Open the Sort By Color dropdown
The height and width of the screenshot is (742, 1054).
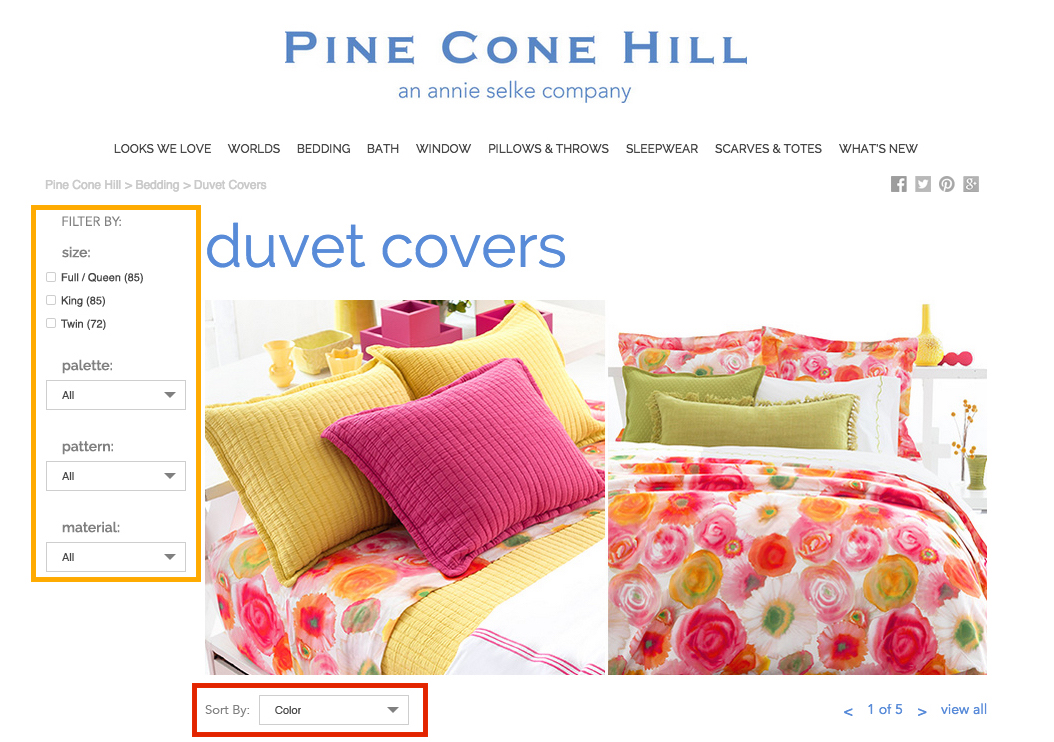click(333, 710)
